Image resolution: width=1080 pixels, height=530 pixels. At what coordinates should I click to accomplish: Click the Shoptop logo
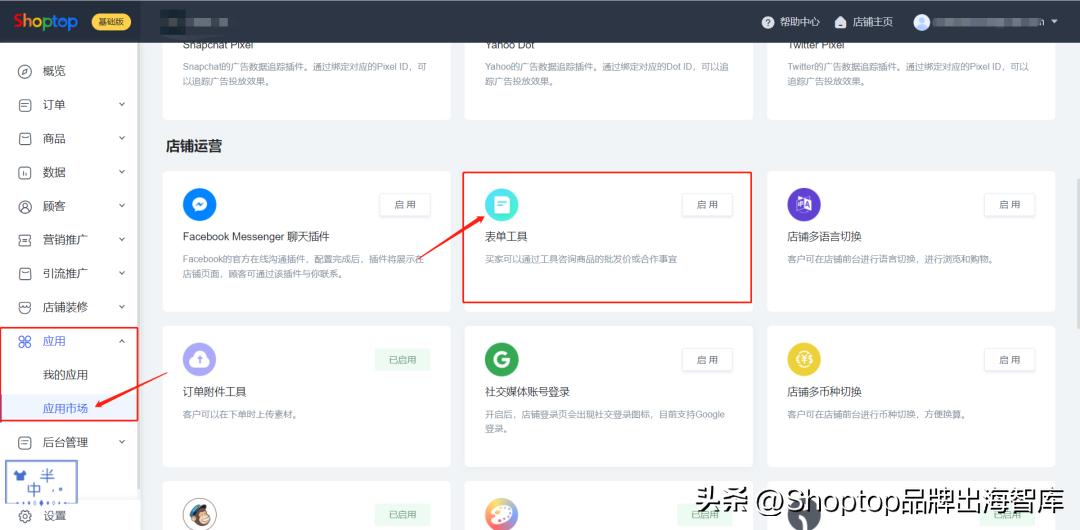[45, 21]
